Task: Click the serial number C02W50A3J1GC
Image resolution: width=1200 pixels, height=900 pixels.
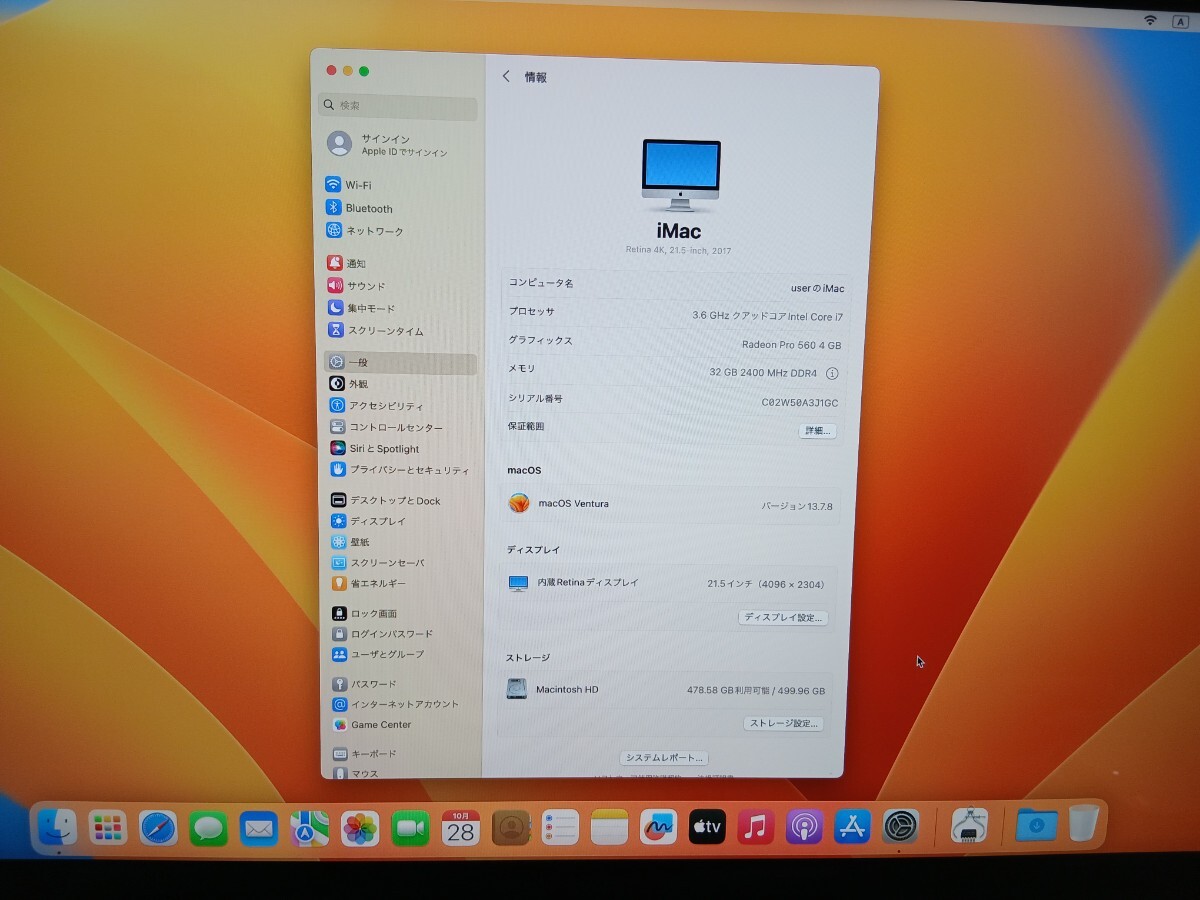Action: pos(800,402)
